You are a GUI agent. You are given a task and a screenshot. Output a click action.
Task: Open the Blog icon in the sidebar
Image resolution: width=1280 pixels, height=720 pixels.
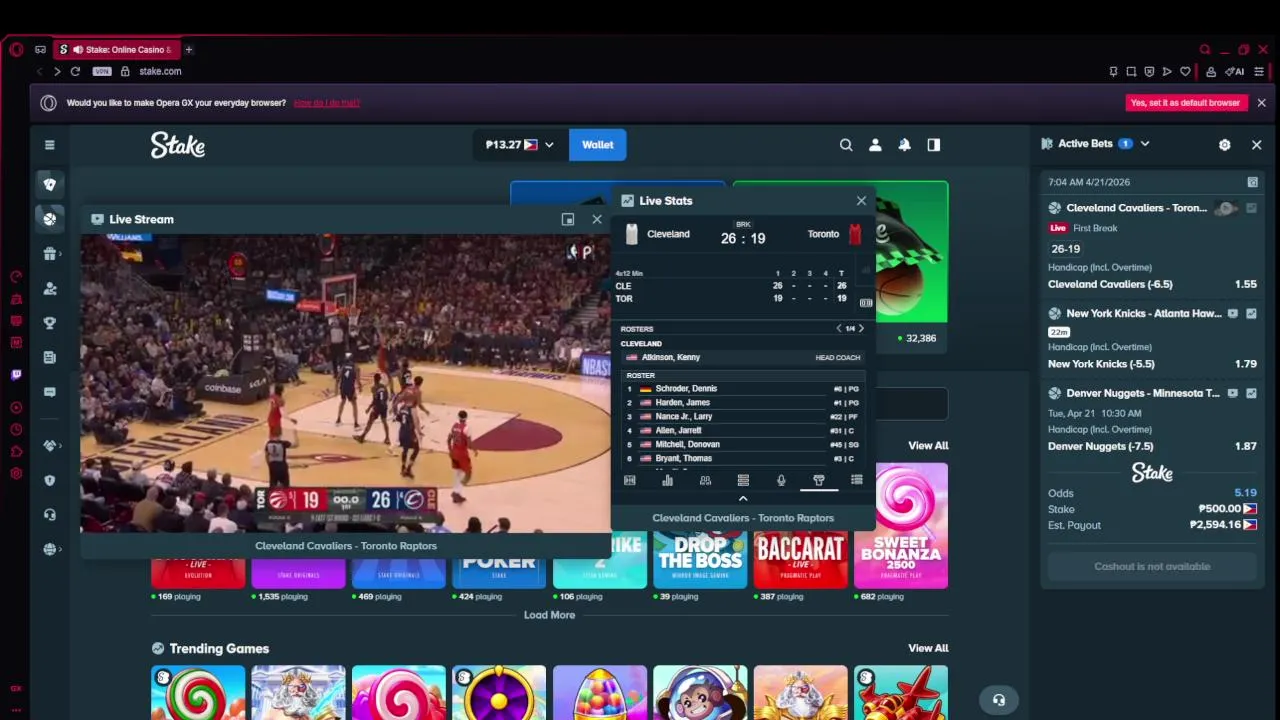tap(49, 358)
